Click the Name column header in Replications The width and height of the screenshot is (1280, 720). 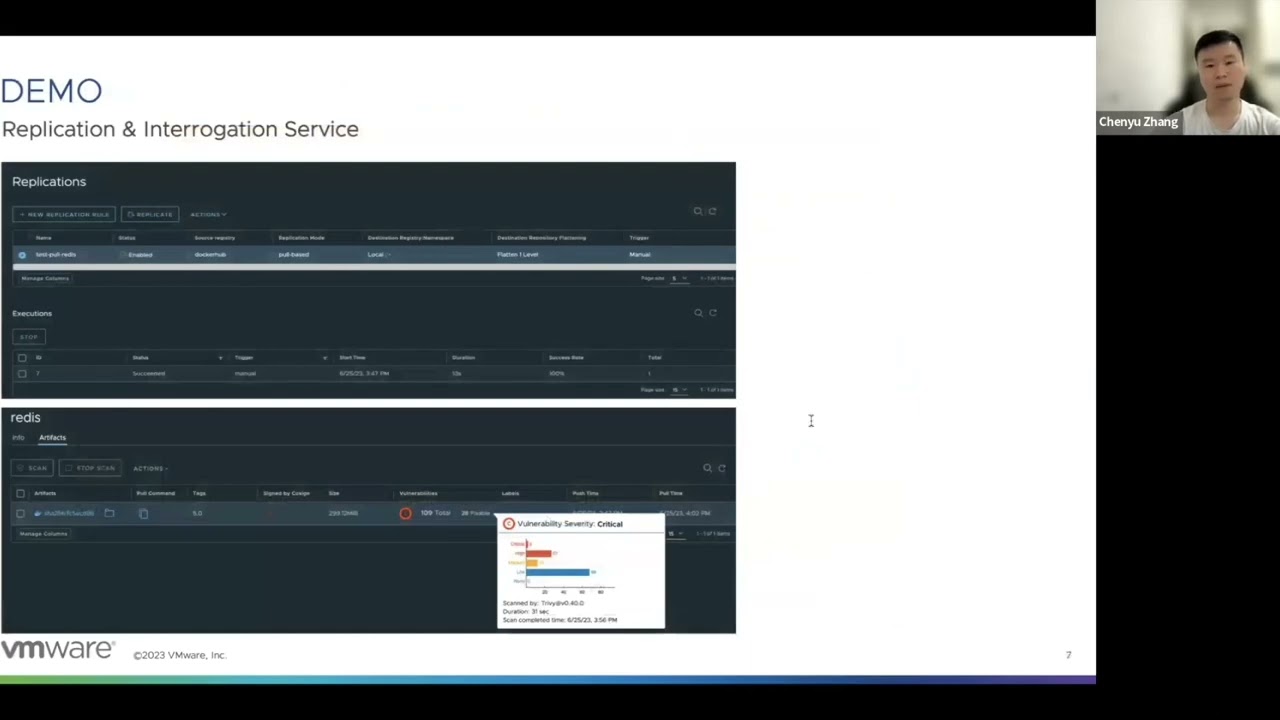[x=43, y=238]
